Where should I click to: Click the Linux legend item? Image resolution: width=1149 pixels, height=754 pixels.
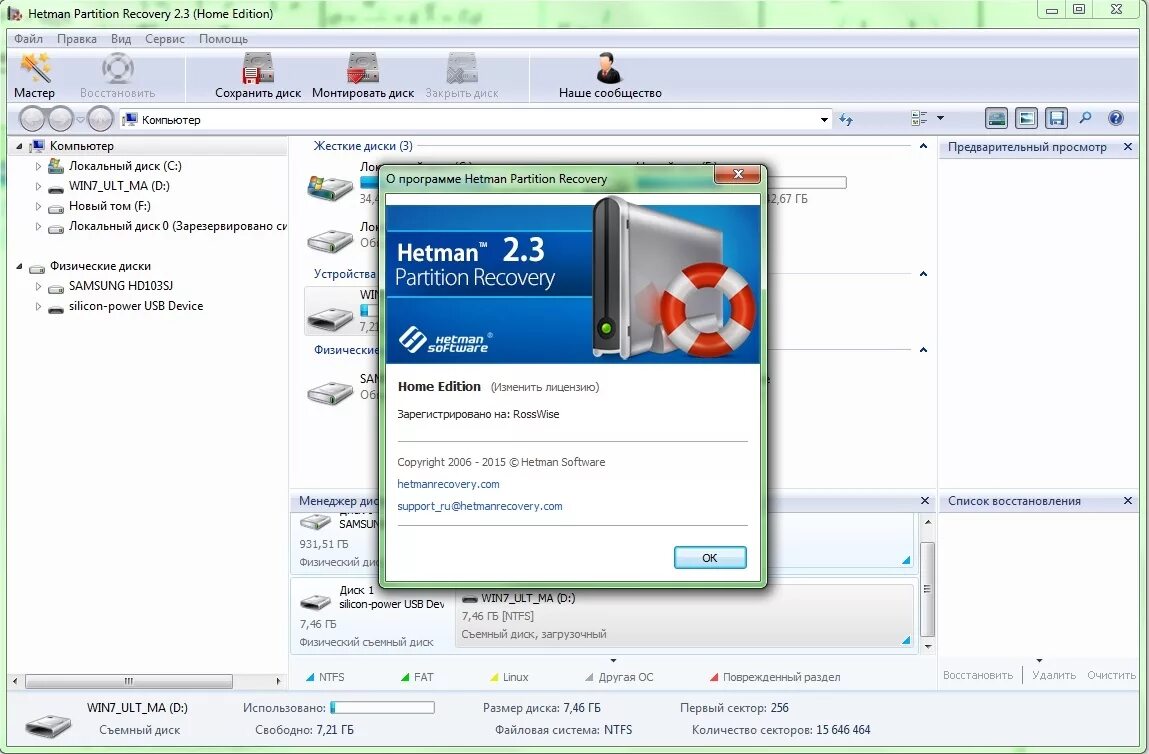pyautogui.click(x=509, y=677)
